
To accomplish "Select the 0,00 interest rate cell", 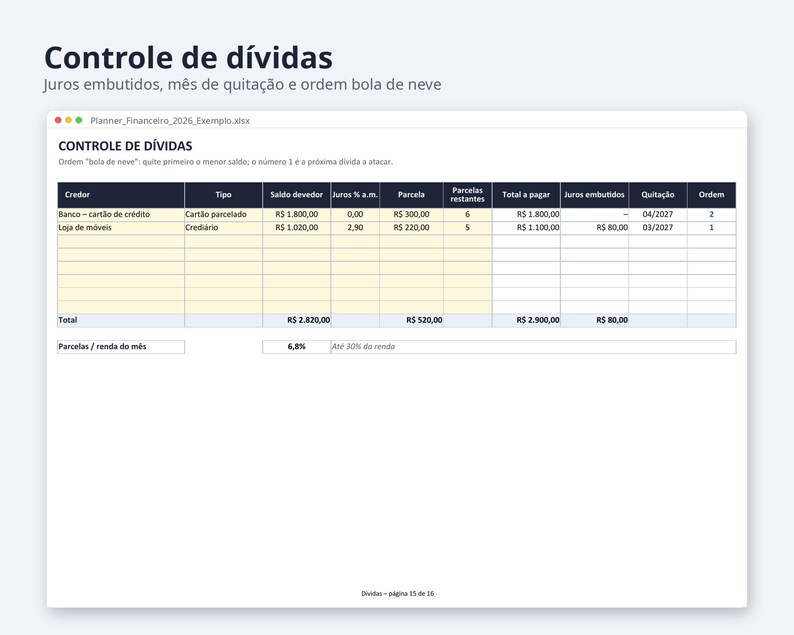I will click(355, 215).
